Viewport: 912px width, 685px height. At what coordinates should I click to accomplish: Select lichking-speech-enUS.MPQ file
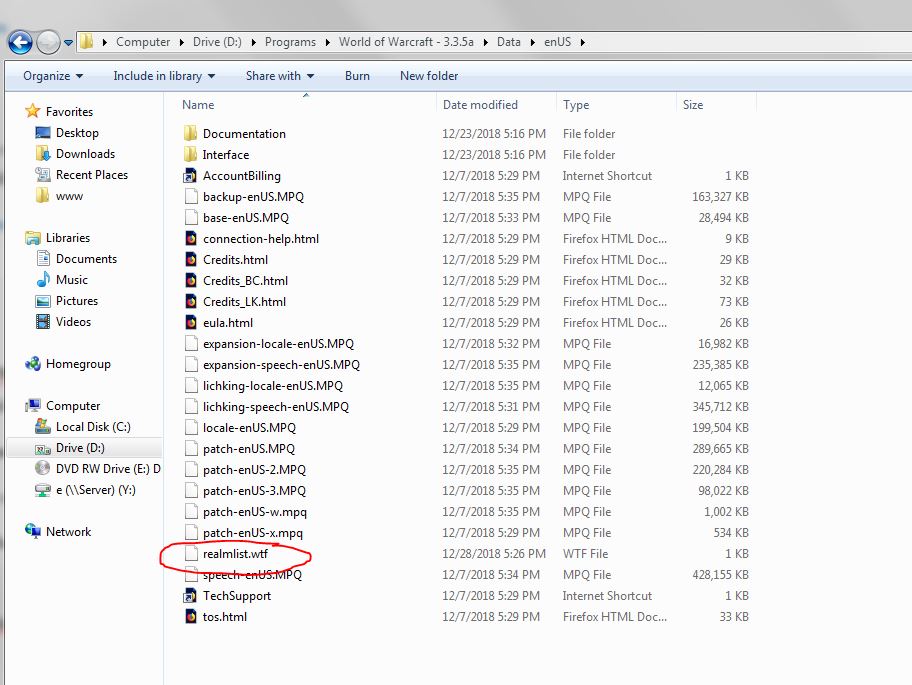click(x=276, y=406)
